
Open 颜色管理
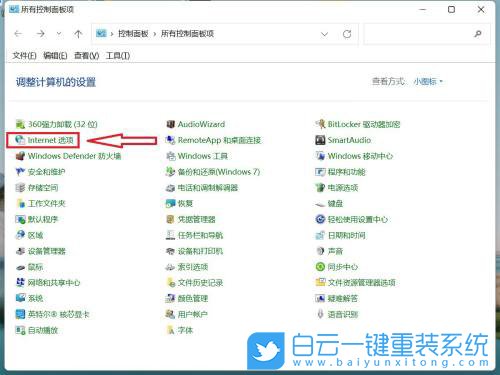coord(187,298)
